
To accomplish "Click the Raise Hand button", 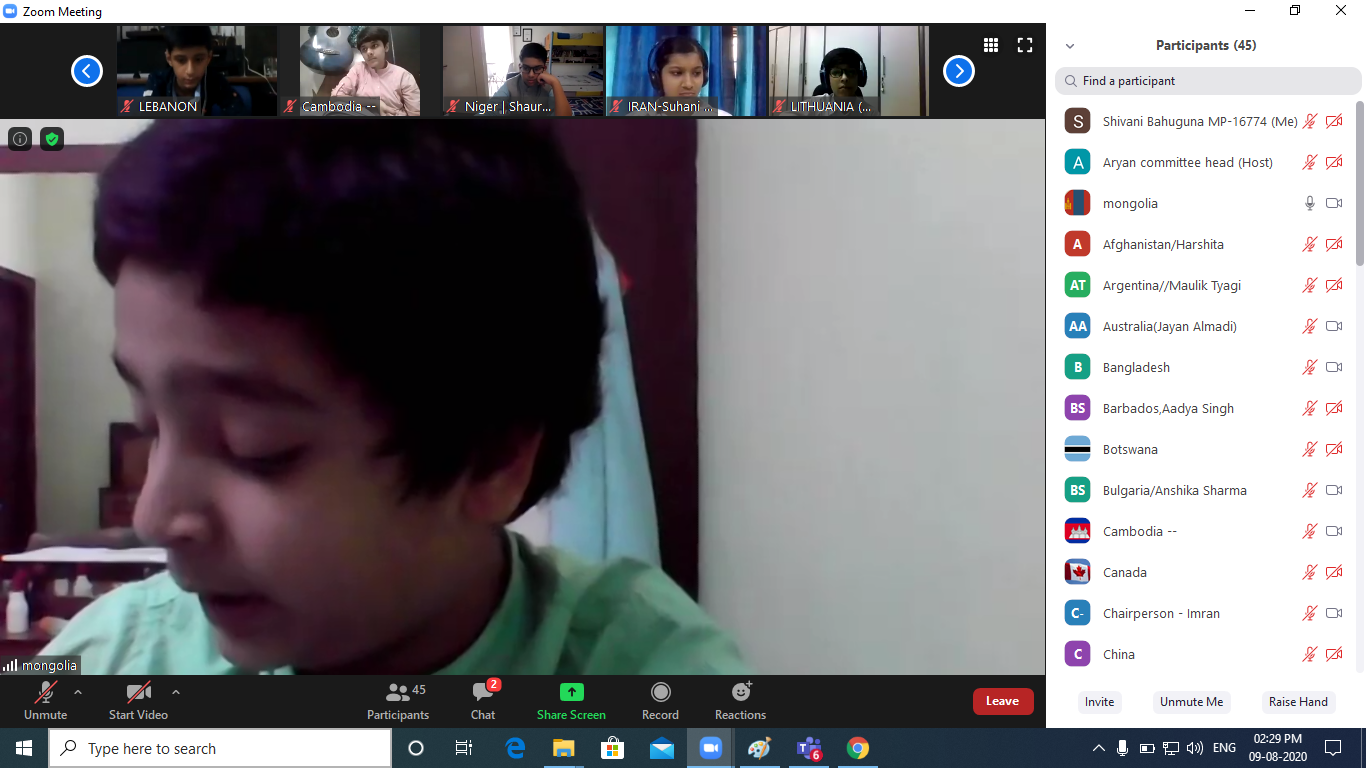I will coord(1298,702).
